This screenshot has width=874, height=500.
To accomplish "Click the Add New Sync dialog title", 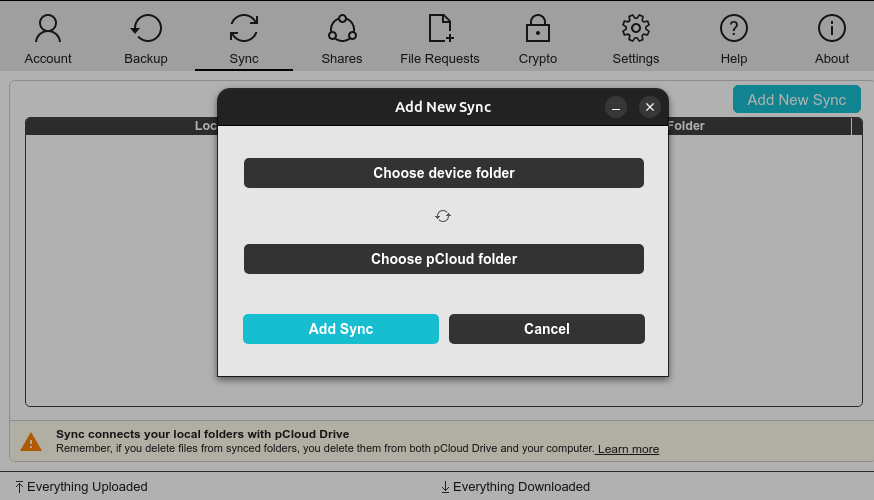I will point(443,107).
